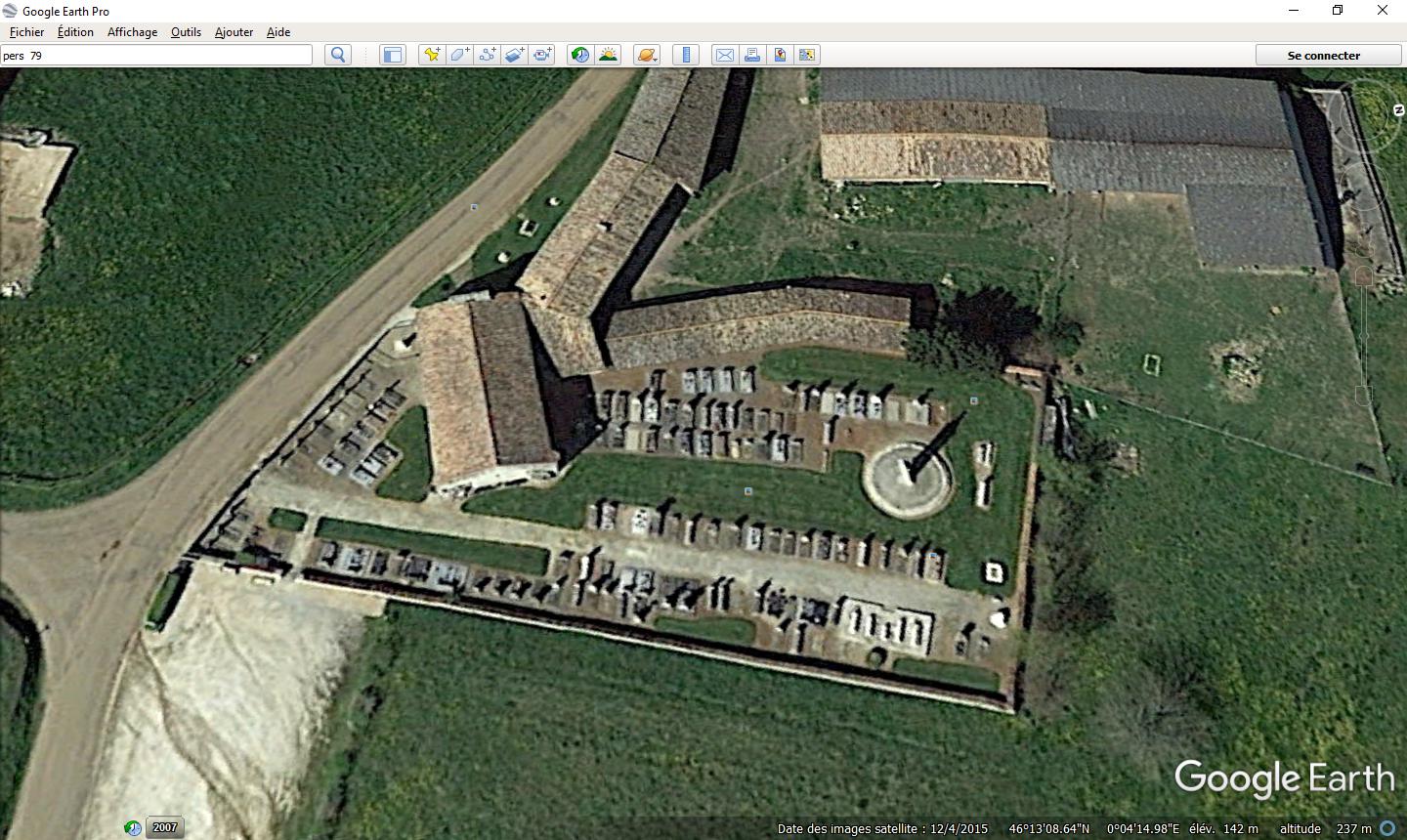
Task: Open planet switcher dropdown
Action: (x=647, y=55)
